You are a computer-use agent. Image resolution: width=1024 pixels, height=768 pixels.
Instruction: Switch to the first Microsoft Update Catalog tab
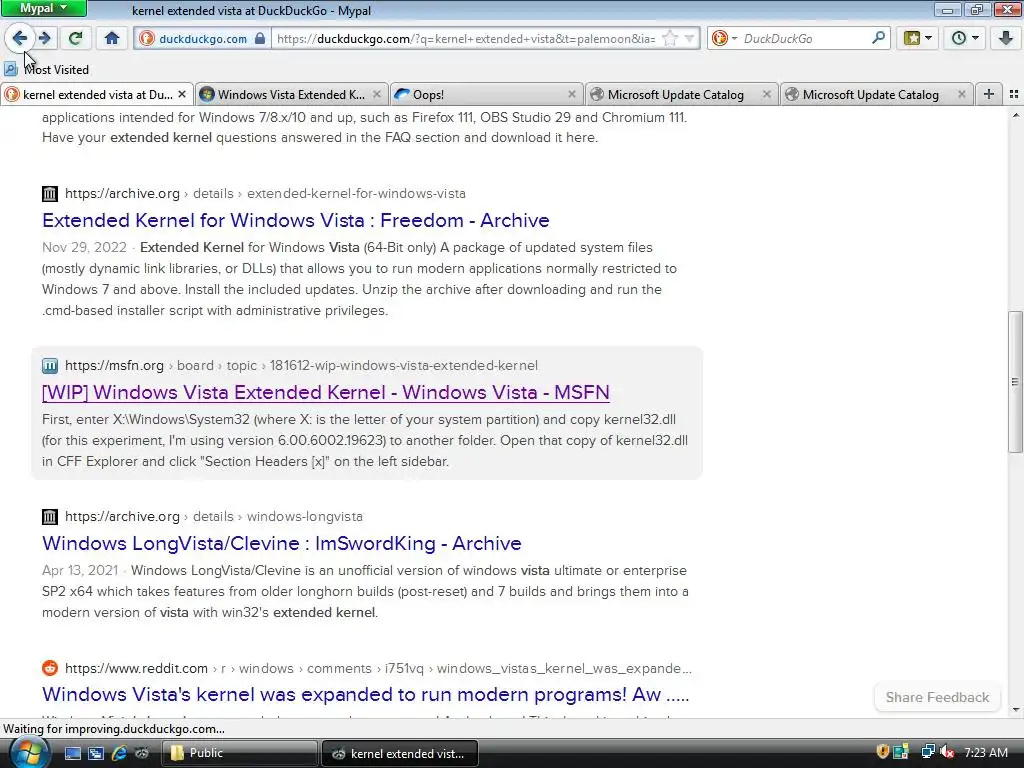click(x=682, y=95)
